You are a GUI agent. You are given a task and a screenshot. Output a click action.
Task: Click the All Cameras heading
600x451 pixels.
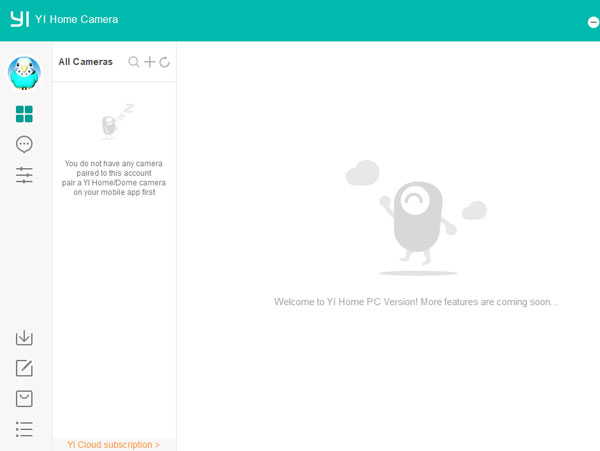point(85,62)
